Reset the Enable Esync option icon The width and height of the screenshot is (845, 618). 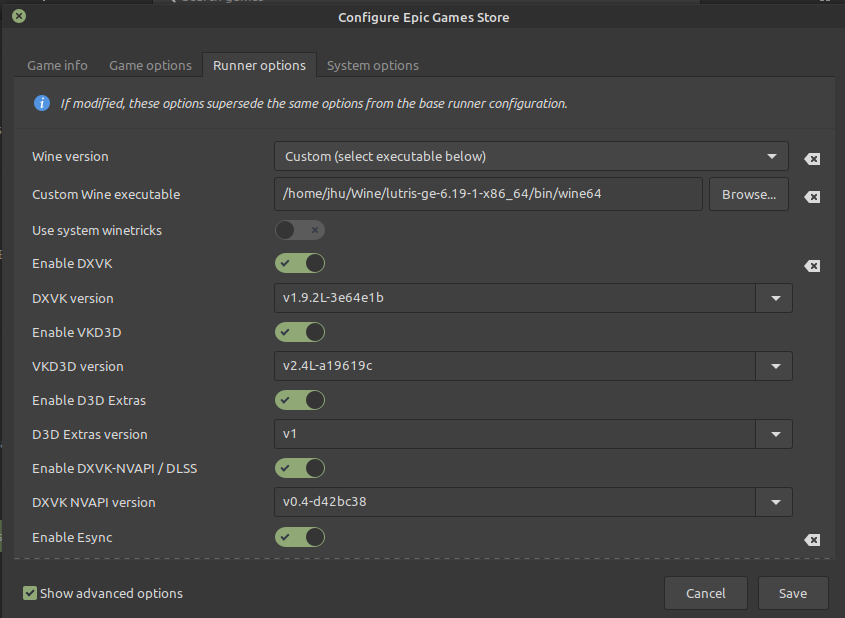coord(812,539)
